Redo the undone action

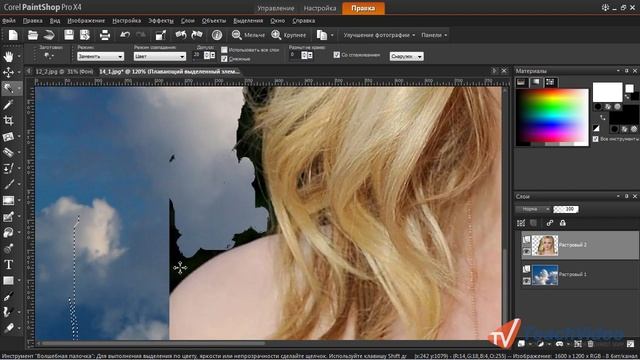[x=141, y=35]
